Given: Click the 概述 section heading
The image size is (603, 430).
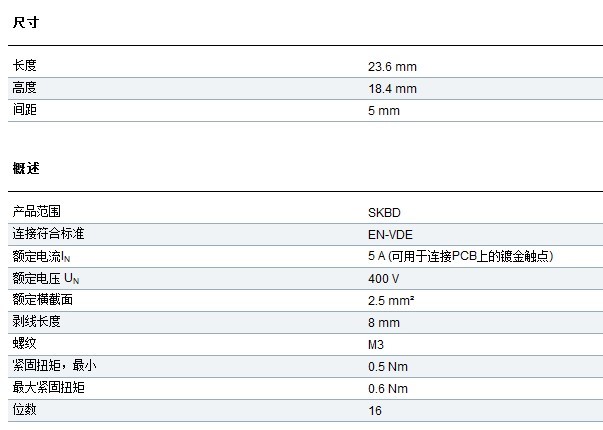Looking at the screenshot, I should tap(25, 168).
